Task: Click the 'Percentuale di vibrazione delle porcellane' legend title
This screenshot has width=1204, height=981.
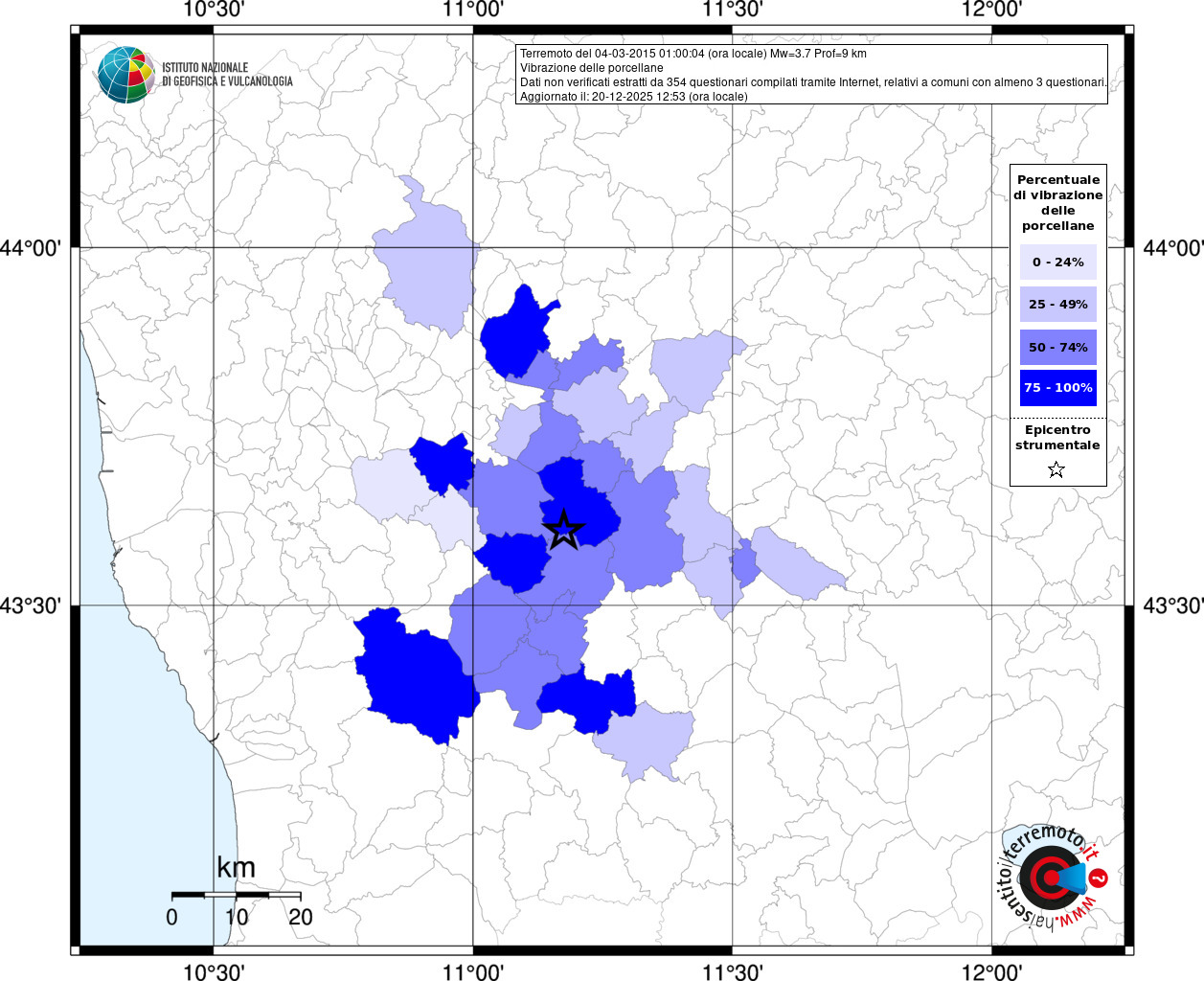Action: pyautogui.click(x=1057, y=202)
